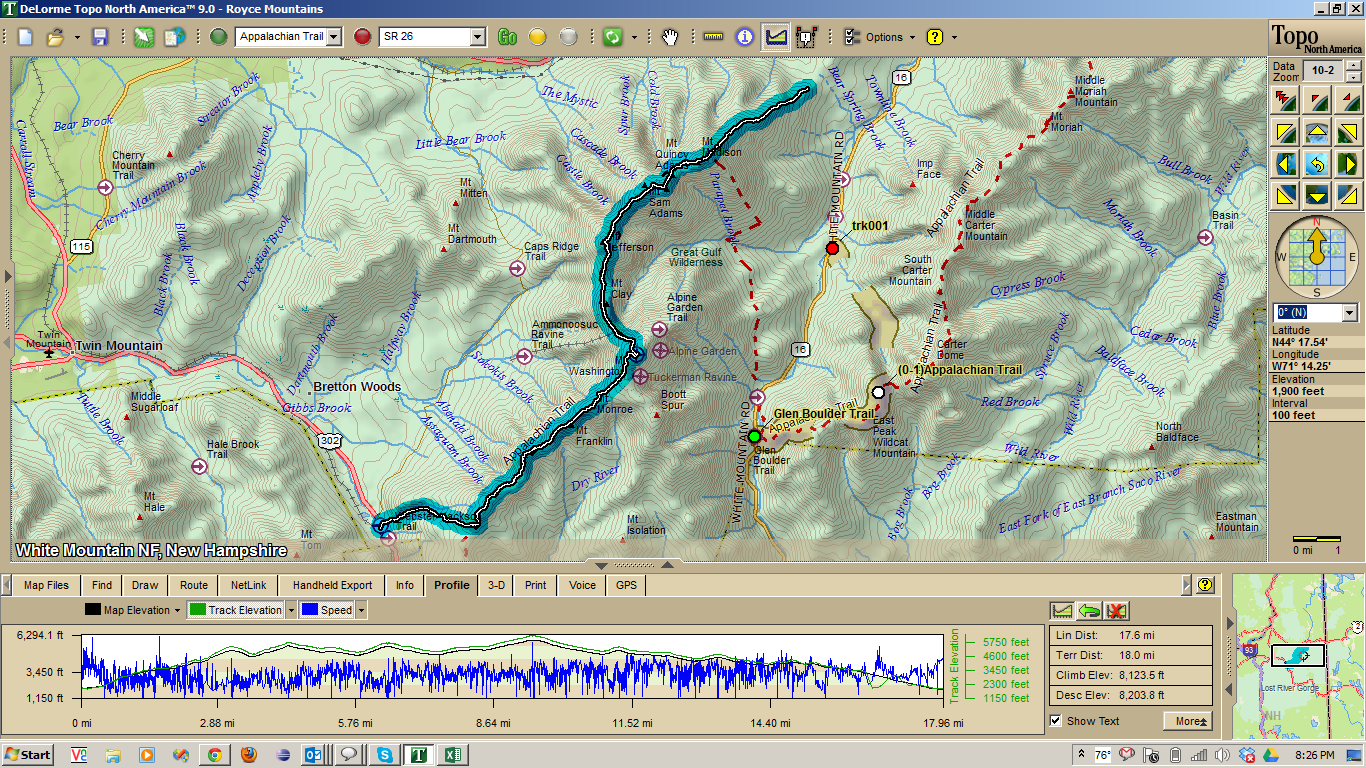The width and height of the screenshot is (1366, 768).
Task: Activate the elevation Profile toolbar icon
Action: 776,36
